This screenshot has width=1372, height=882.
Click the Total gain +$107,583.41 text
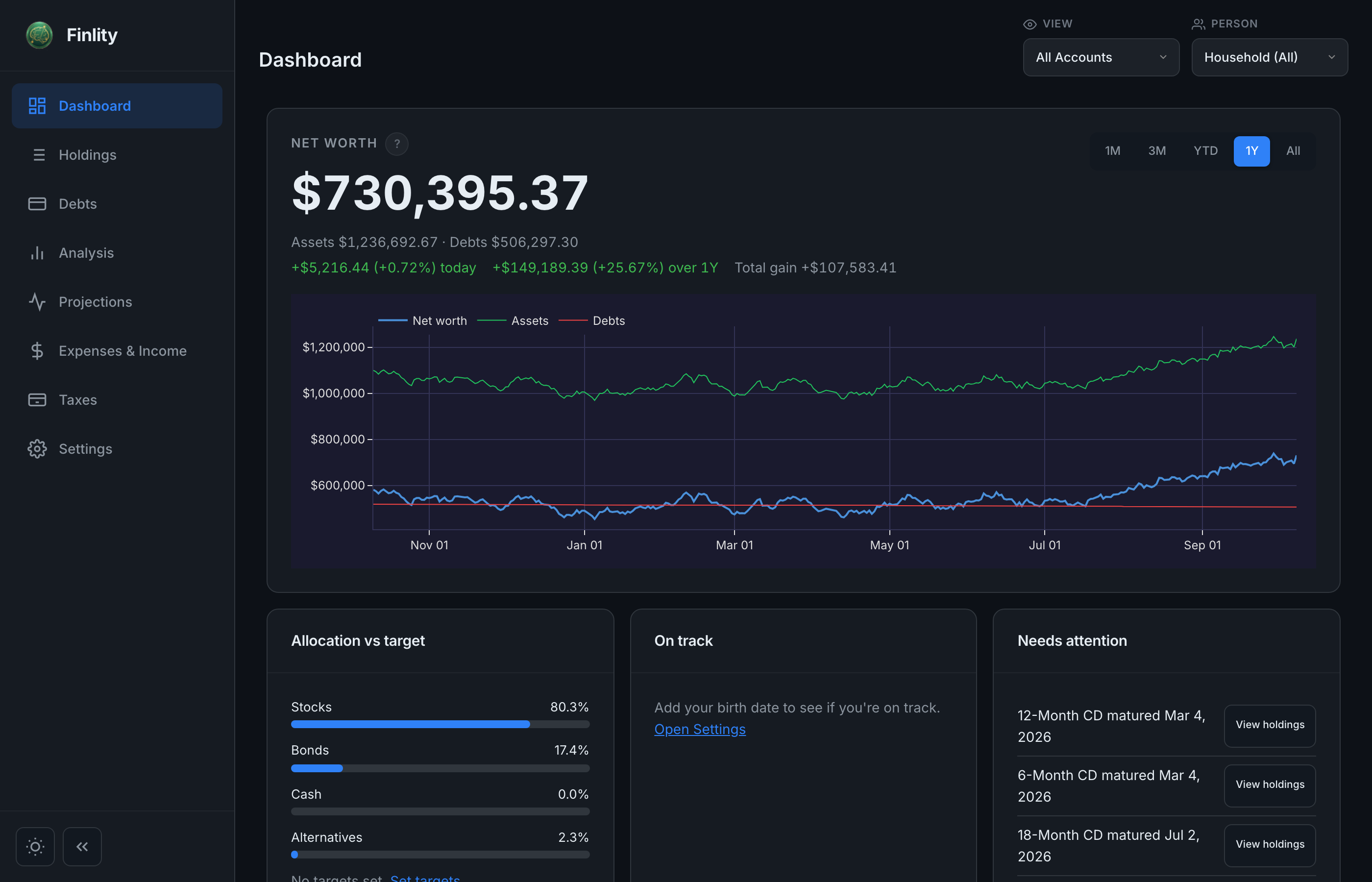tap(815, 268)
